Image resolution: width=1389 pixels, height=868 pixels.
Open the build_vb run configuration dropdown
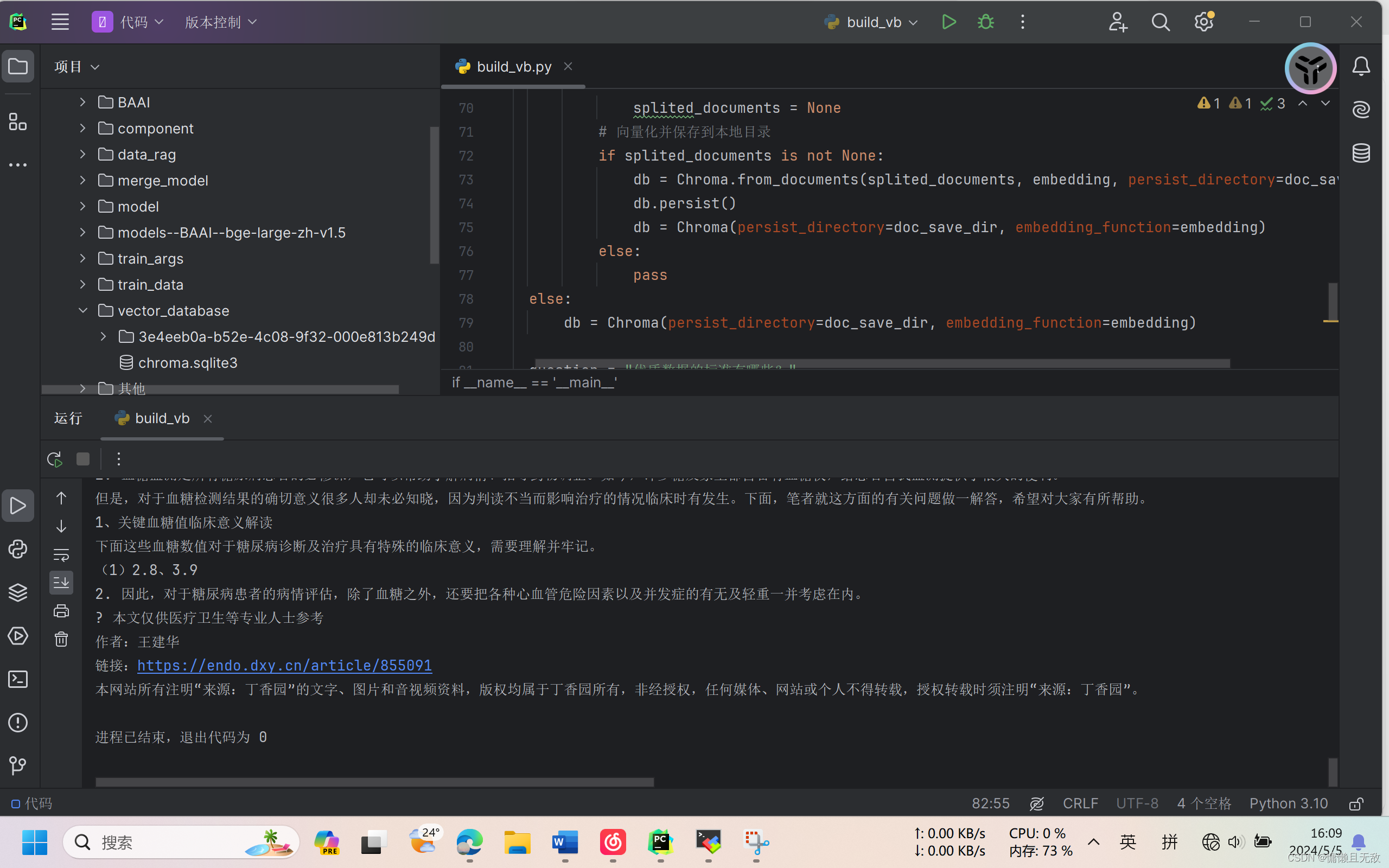[870, 22]
